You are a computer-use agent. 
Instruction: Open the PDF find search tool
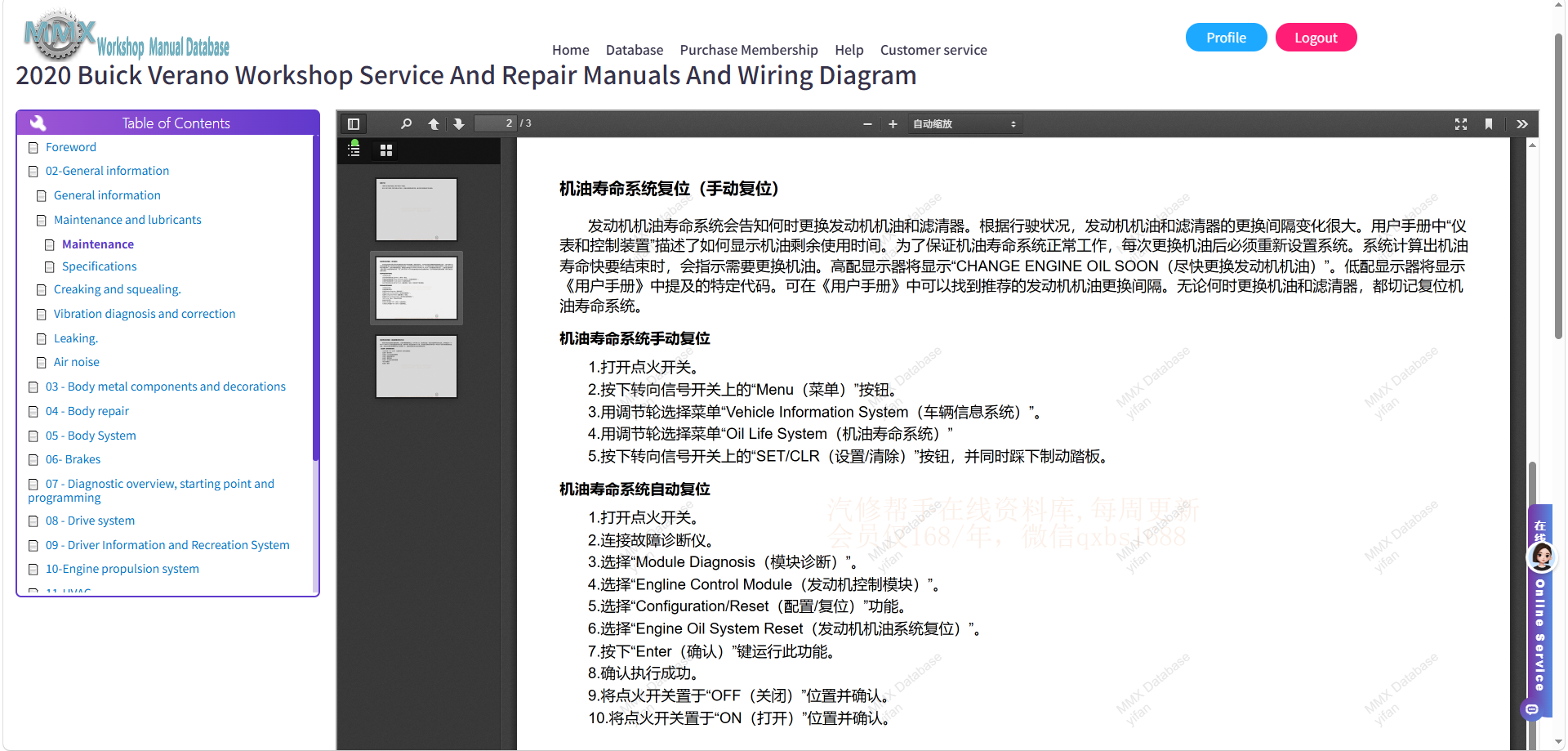tap(406, 124)
